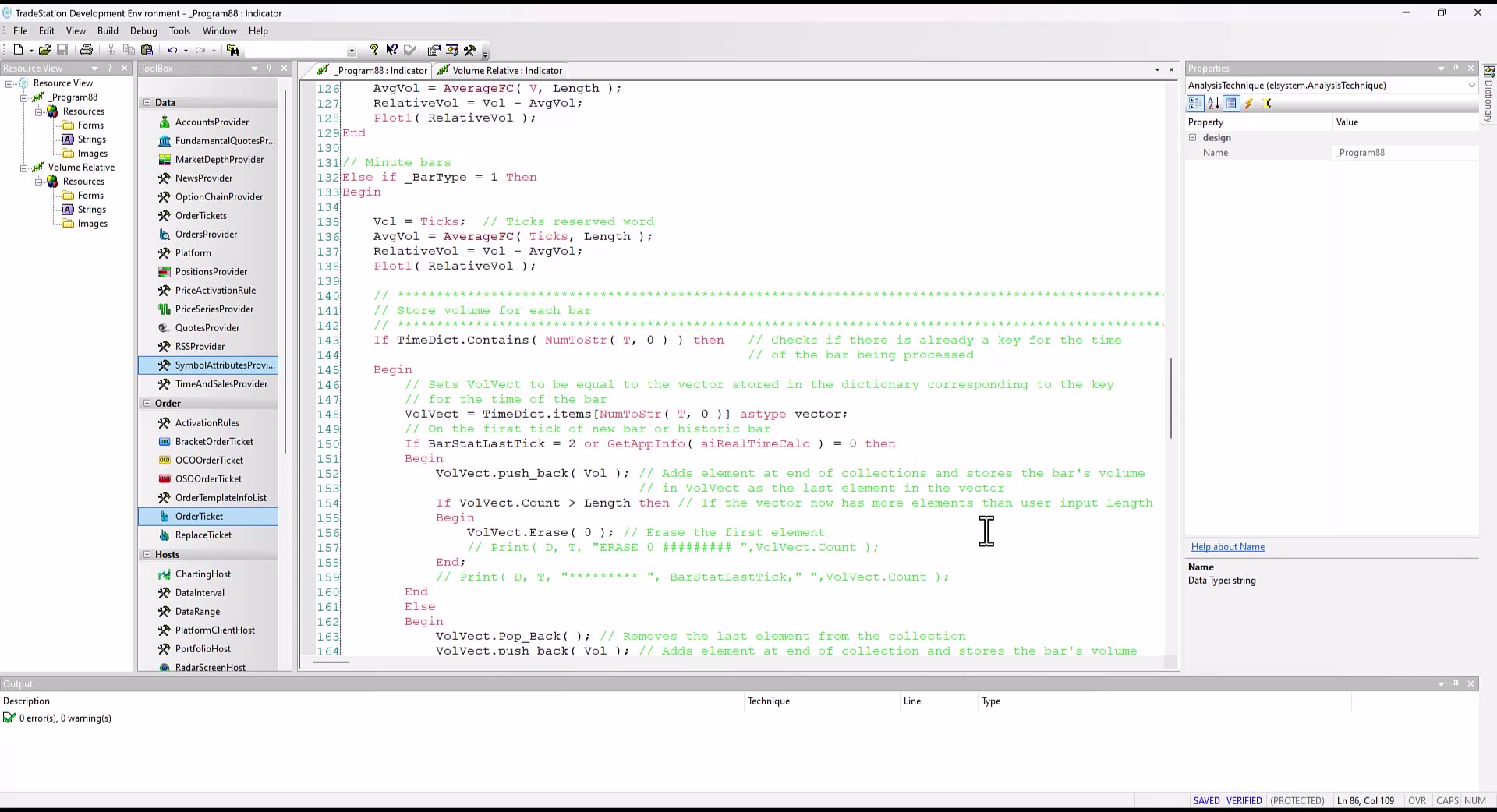Click the Paste toolbar icon

[x=147, y=50]
